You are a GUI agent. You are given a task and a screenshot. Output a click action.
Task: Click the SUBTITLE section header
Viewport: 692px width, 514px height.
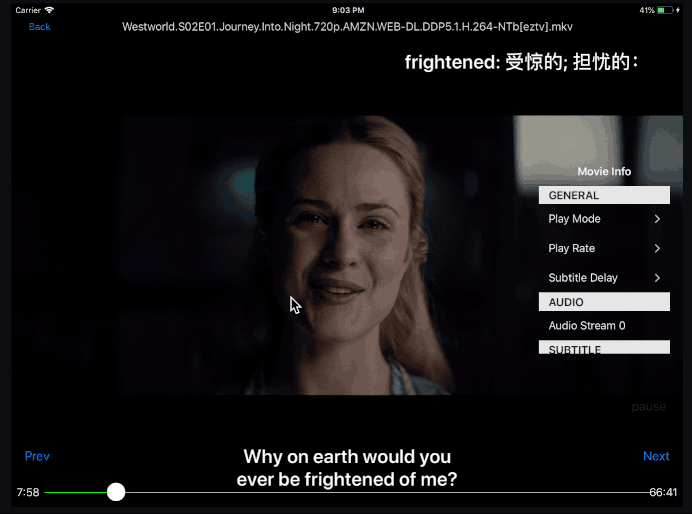tap(604, 347)
